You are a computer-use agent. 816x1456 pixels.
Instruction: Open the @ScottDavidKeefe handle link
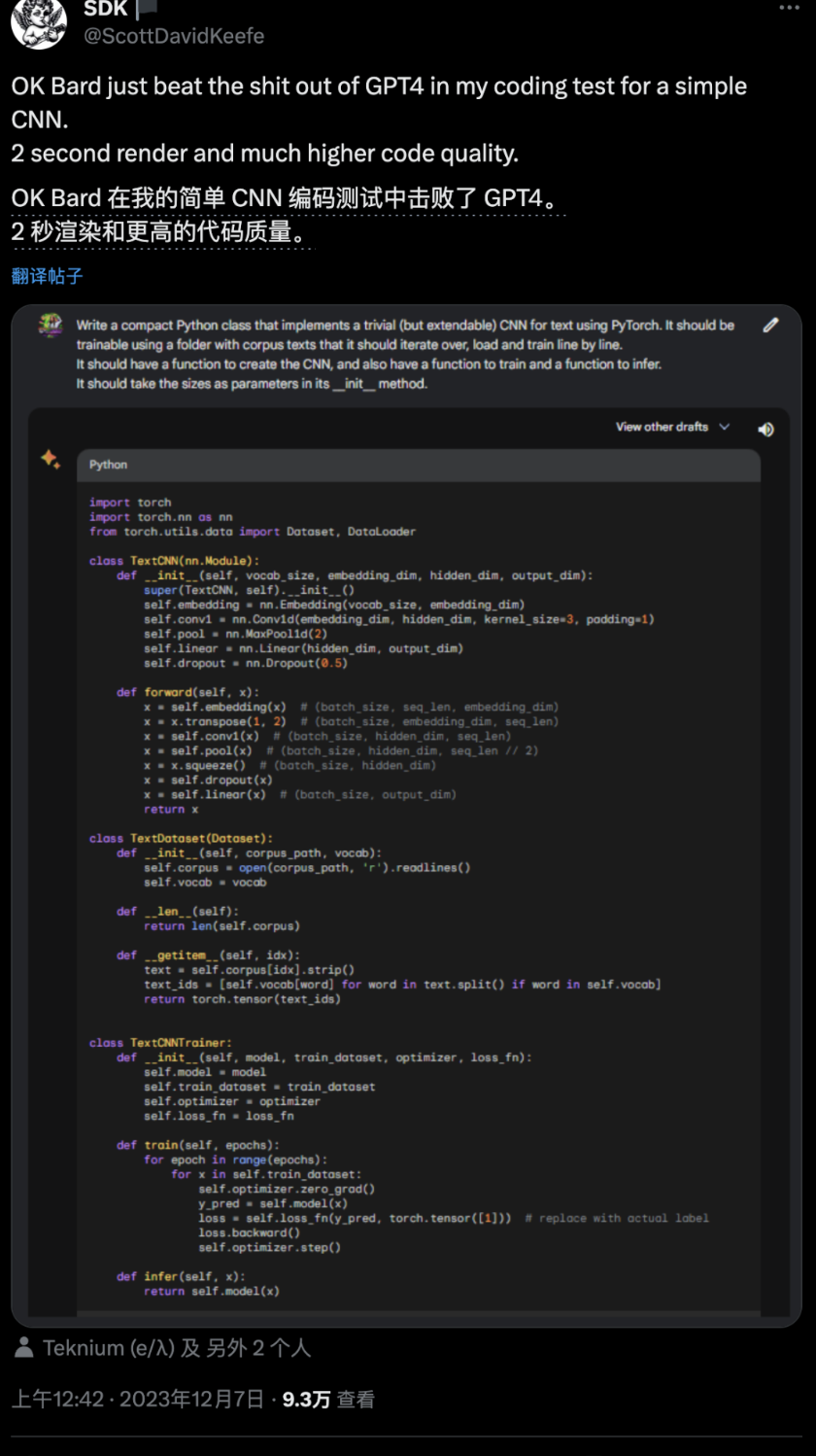tap(174, 36)
